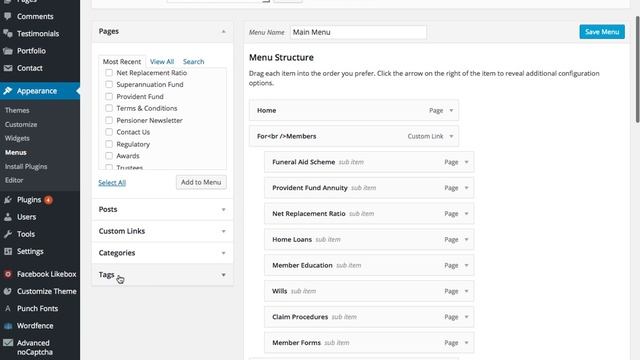Click the Plugins plug icon
The width and height of the screenshot is (640, 360).
coord(8,200)
